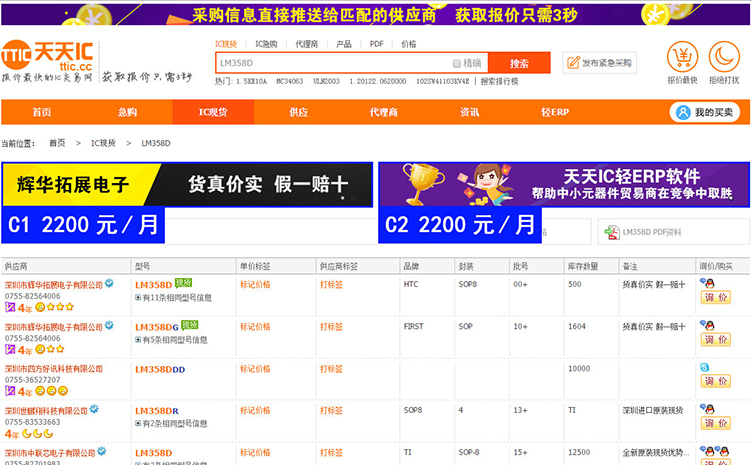The image size is (752, 465).
Task: Click breadcrumb link 首页
Action: [57, 143]
